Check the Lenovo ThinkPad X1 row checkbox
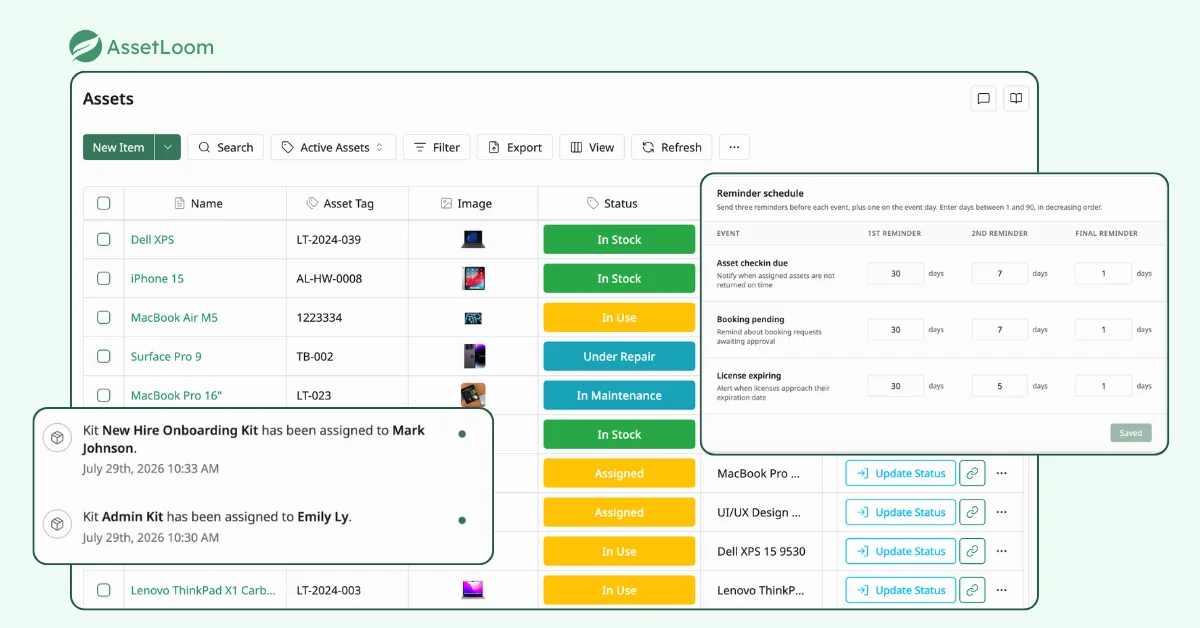1200x628 pixels. click(104, 590)
